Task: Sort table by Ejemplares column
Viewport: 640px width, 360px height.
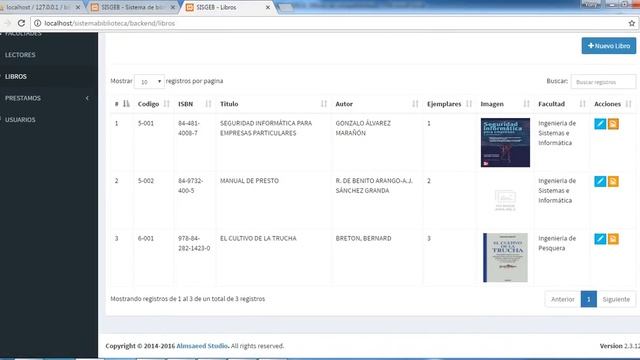Action: [x=449, y=104]
